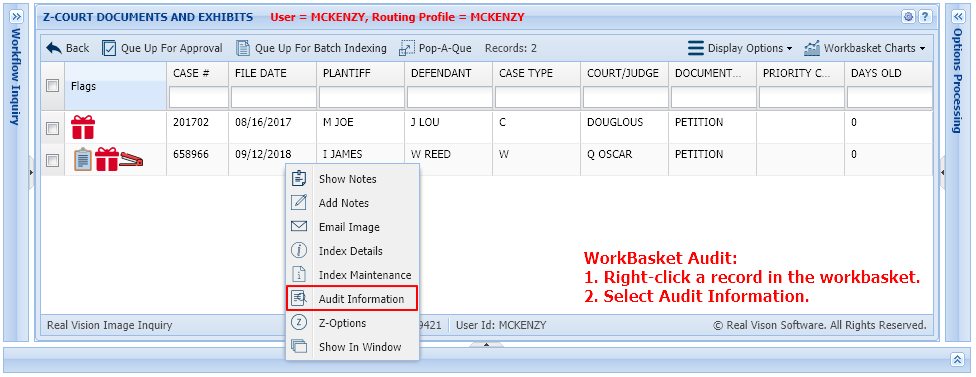Click Que Up For Batch Indexing button
976x377 pixels.
click(x=311, y=48)
